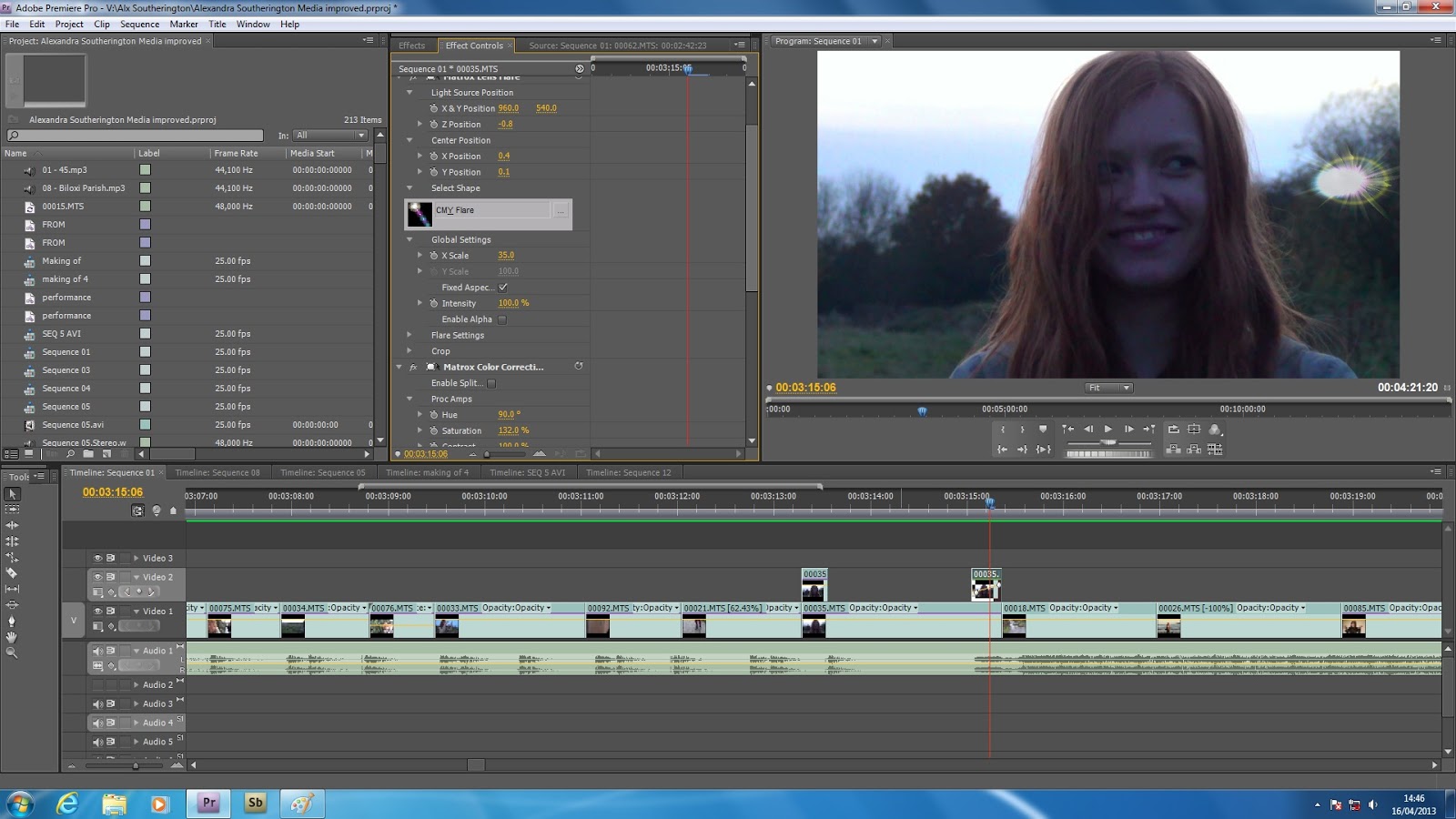This screenshot has height=819, width=1456.
Task: Click the Intensity value 100.0 %
Action: click(x=513, y=303)
